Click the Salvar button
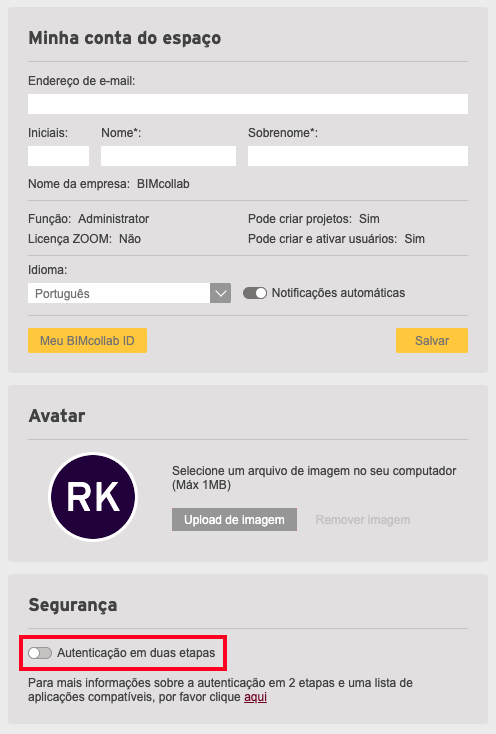The height and width of the screenshot is (734, 496). [x=432, y=340]
